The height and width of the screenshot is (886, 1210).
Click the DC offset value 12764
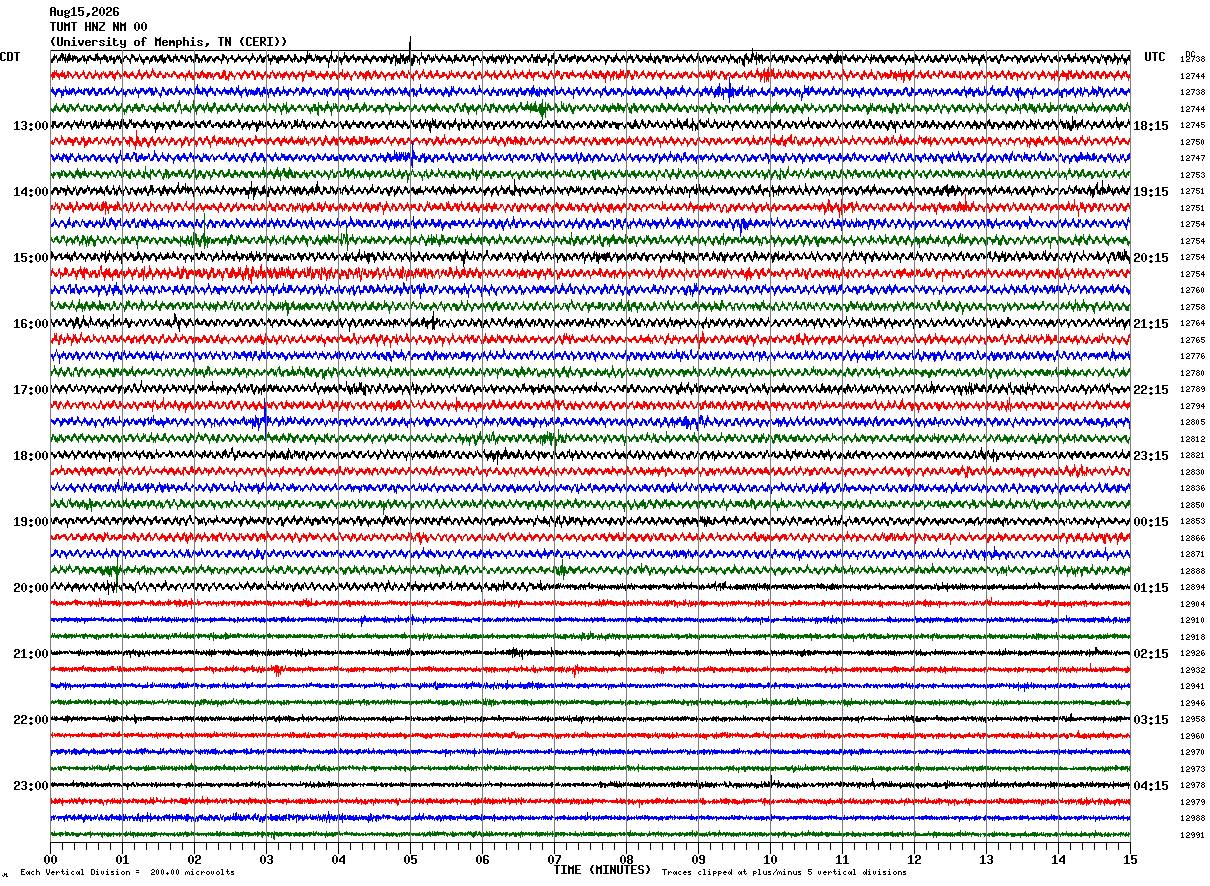pyautogui.click(x=1193, y=324)
